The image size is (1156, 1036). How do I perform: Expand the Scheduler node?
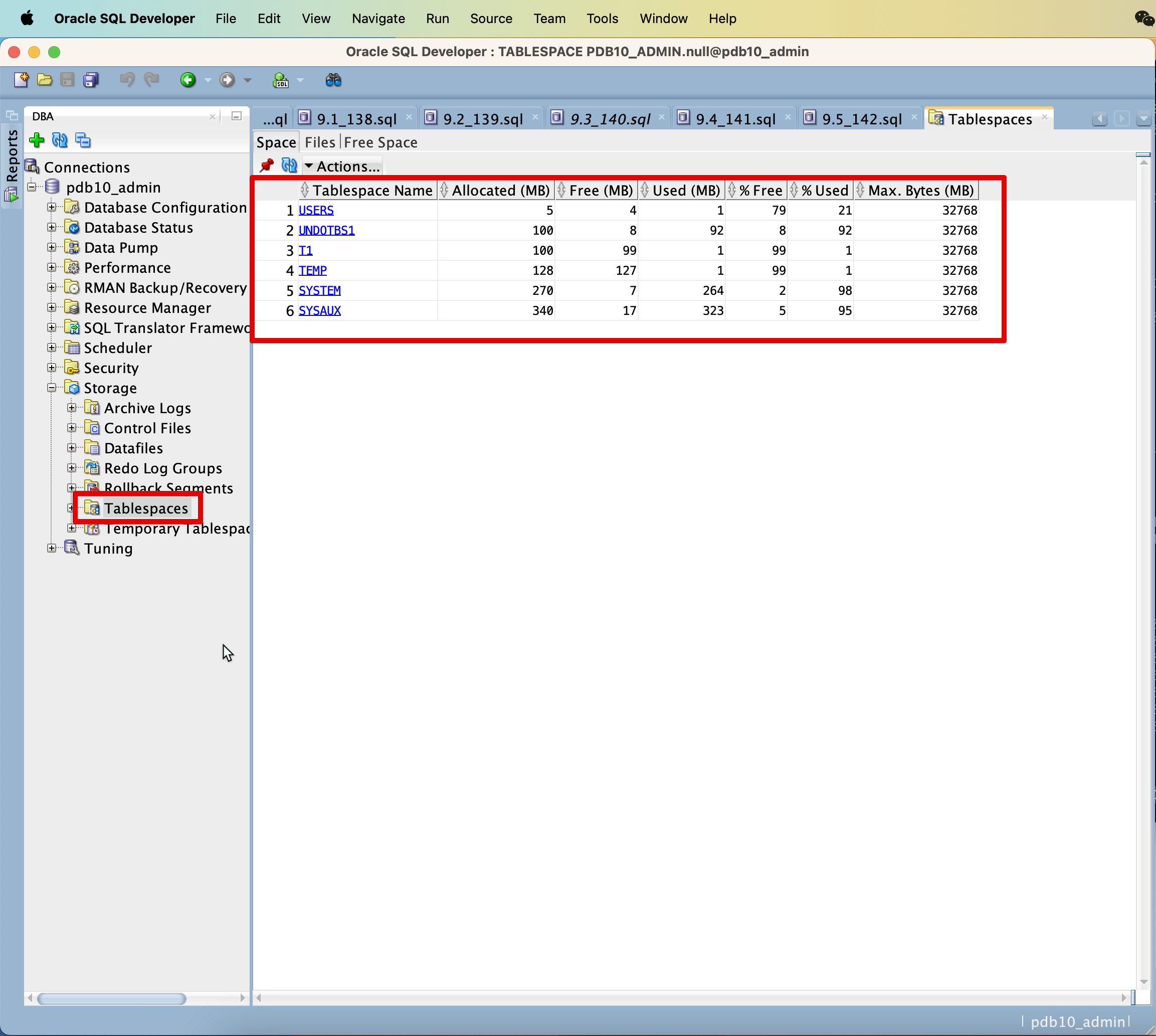(52, 347)
